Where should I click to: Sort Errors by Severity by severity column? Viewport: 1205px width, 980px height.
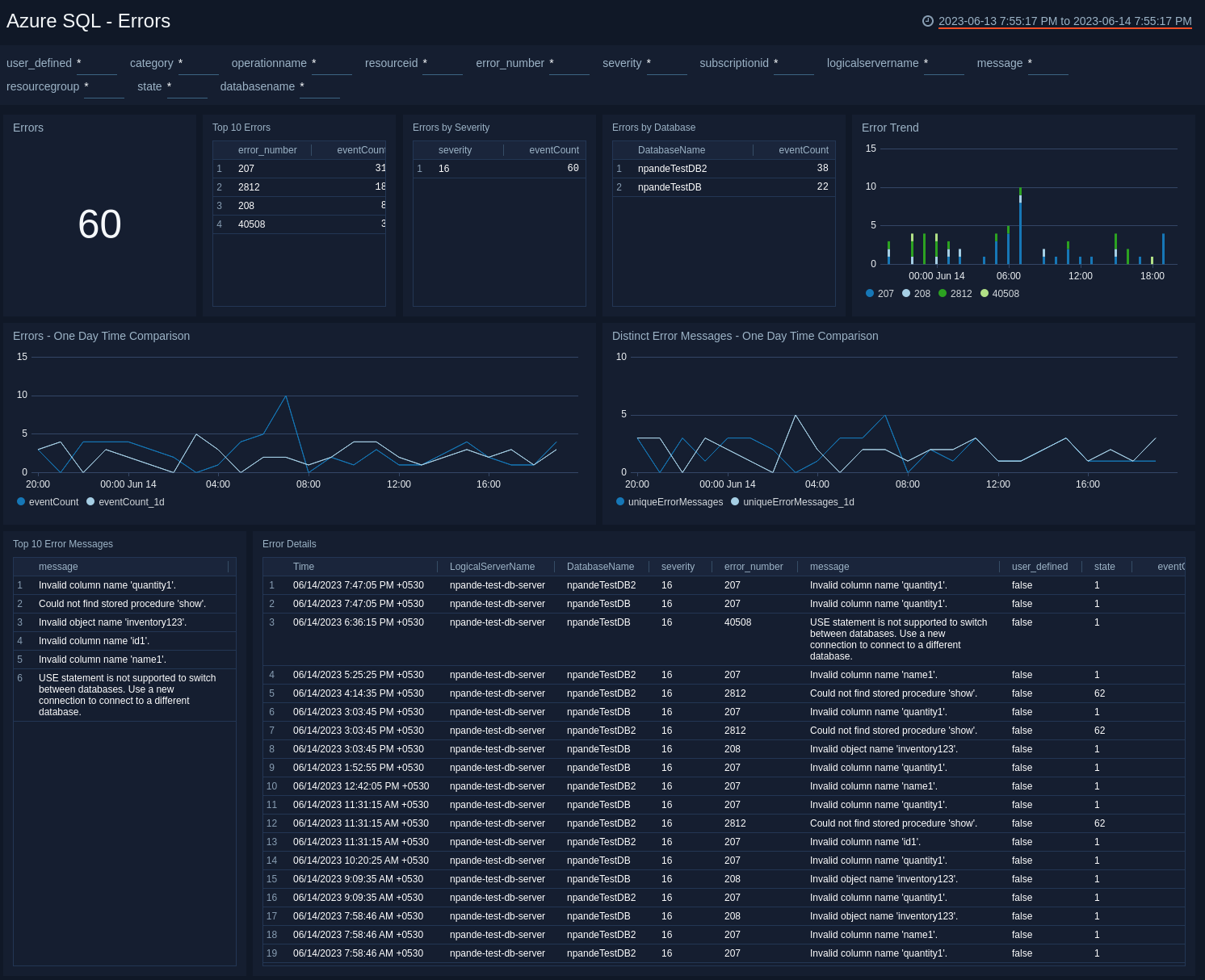point(455,150)
